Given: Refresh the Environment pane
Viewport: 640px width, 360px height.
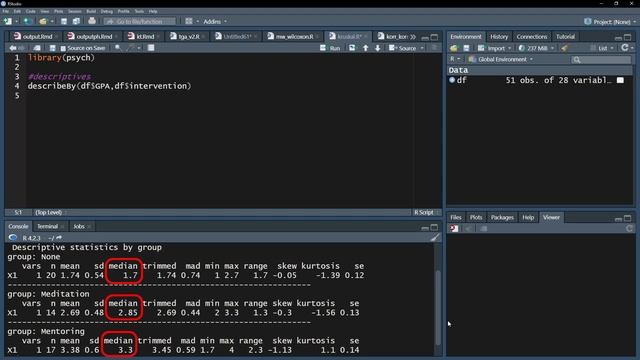Looking at the screenshot, I should tap(624, 48).
